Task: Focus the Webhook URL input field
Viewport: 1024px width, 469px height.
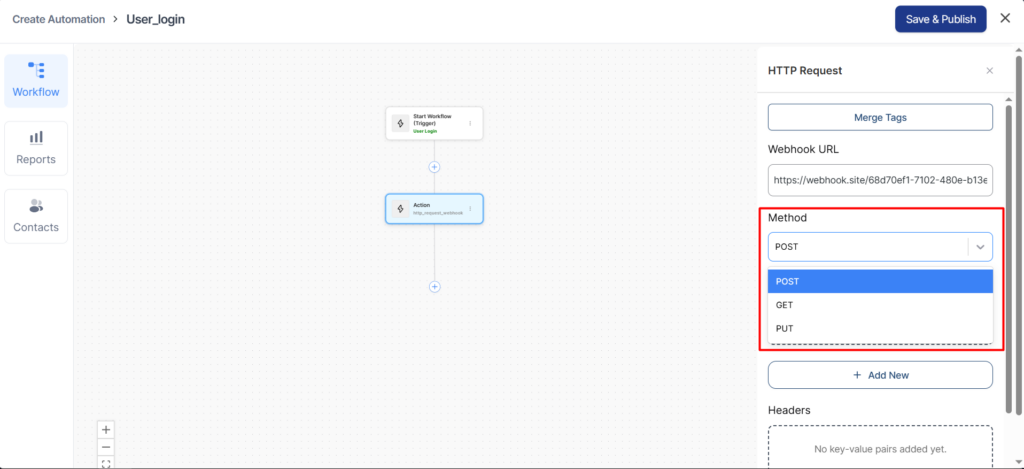Action: click(880, 181)
